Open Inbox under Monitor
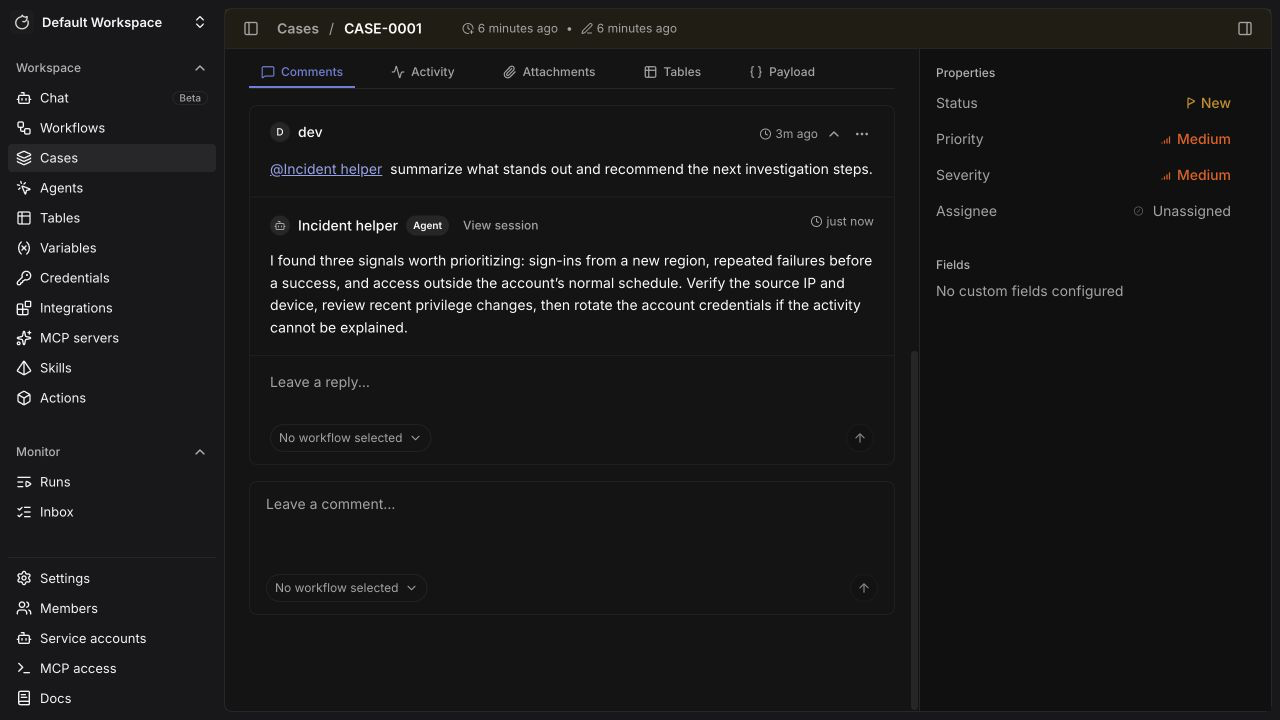The width and height of the screenshot is (1280, 720). tap(112, 512)
